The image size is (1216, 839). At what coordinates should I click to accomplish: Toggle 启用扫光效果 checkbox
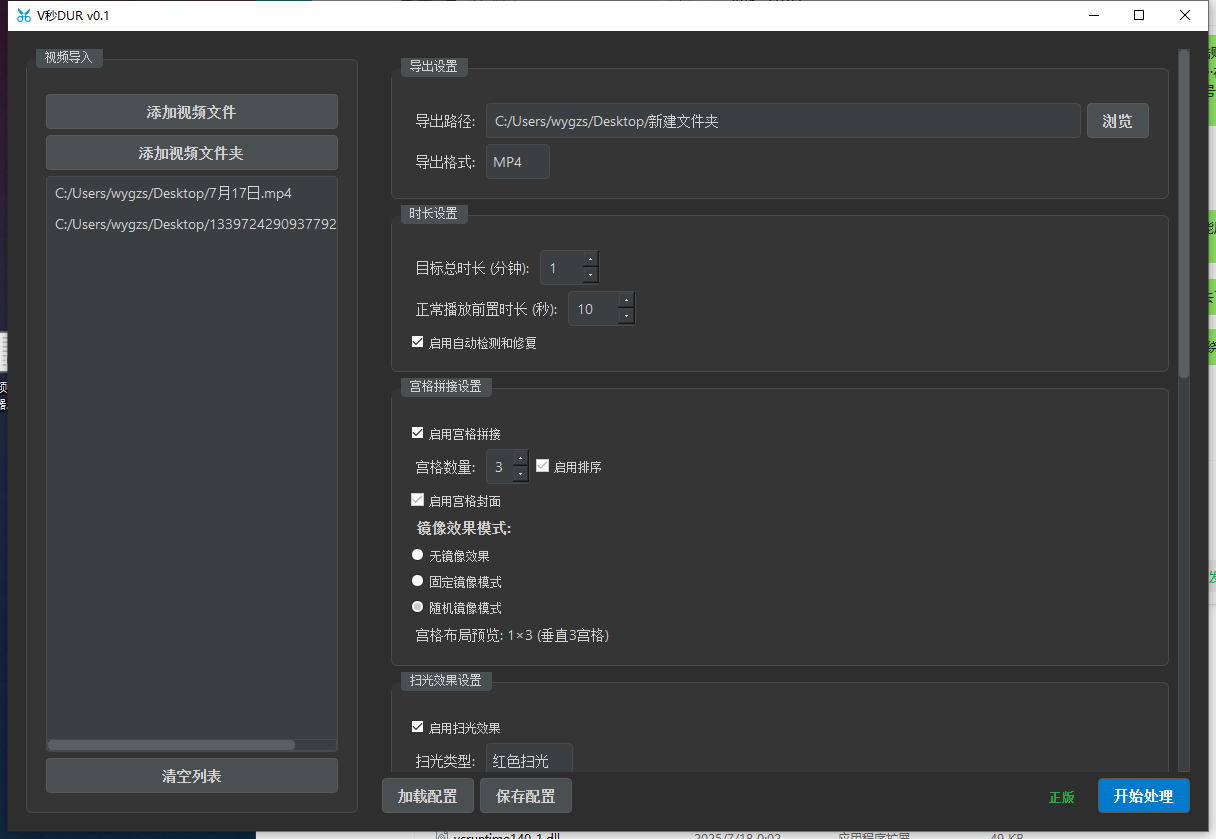coord(418,727)
